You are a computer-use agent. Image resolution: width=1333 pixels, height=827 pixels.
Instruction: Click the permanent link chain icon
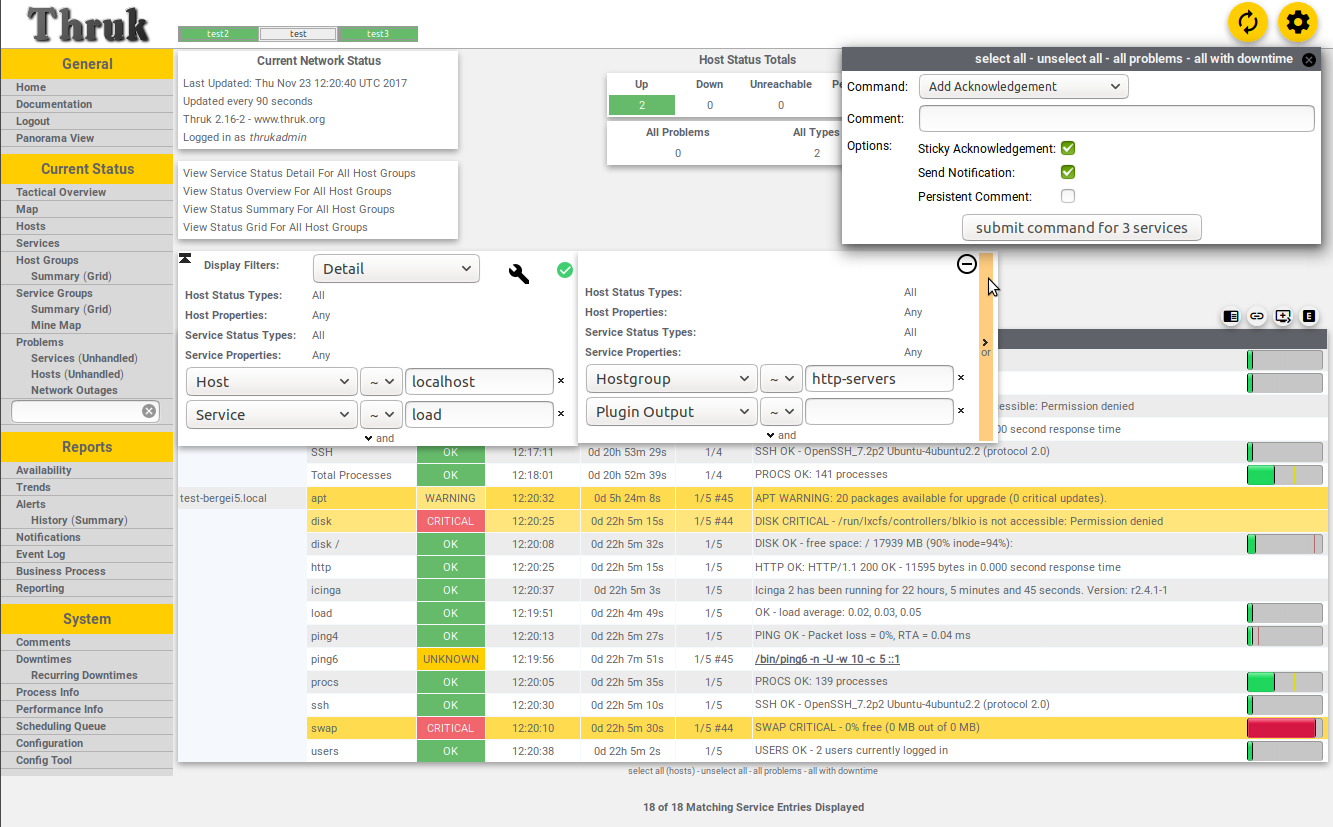pos(1257,316)
